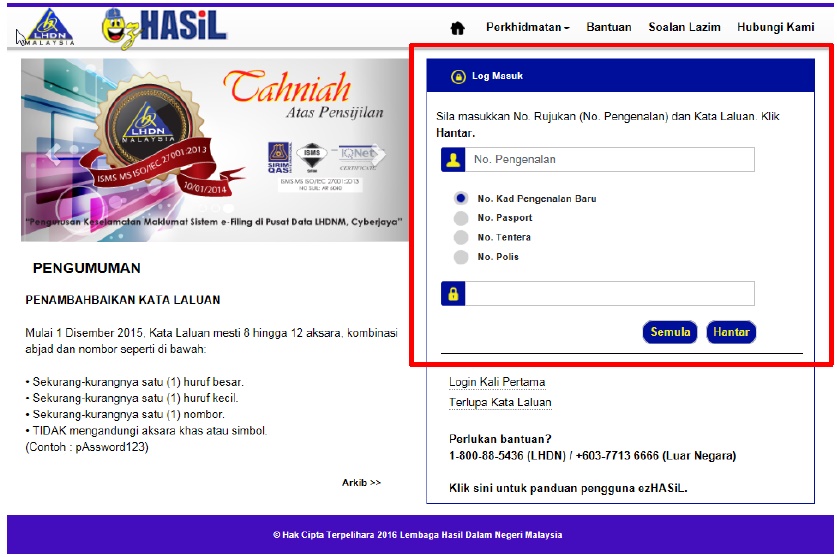The width and height of the screenshot is (837, 557).
Task: Click the yellow user icon beside No. Pengenalan
Action: (453, 160)
